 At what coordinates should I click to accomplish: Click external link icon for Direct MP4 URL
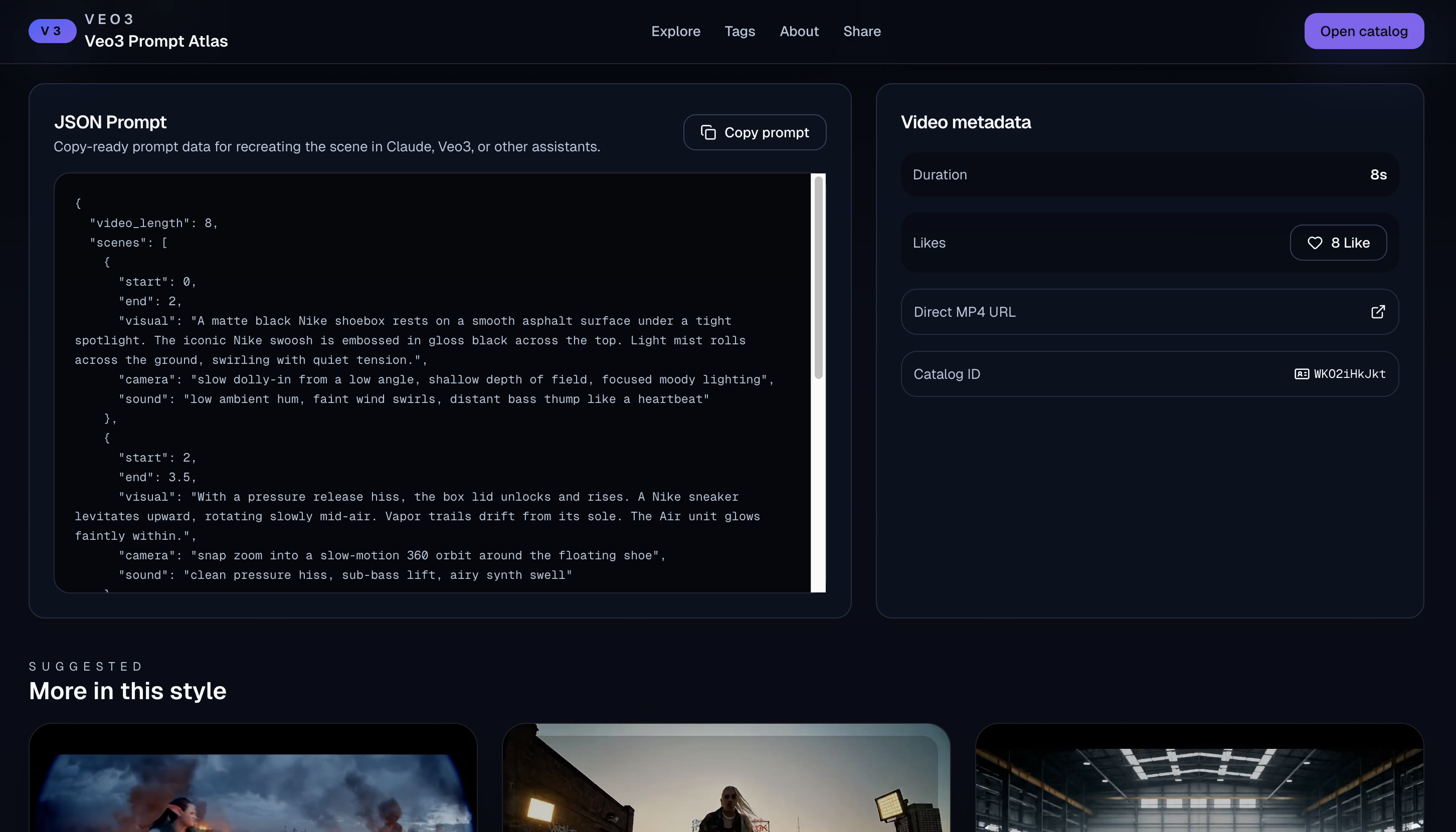pos(1377,312)
